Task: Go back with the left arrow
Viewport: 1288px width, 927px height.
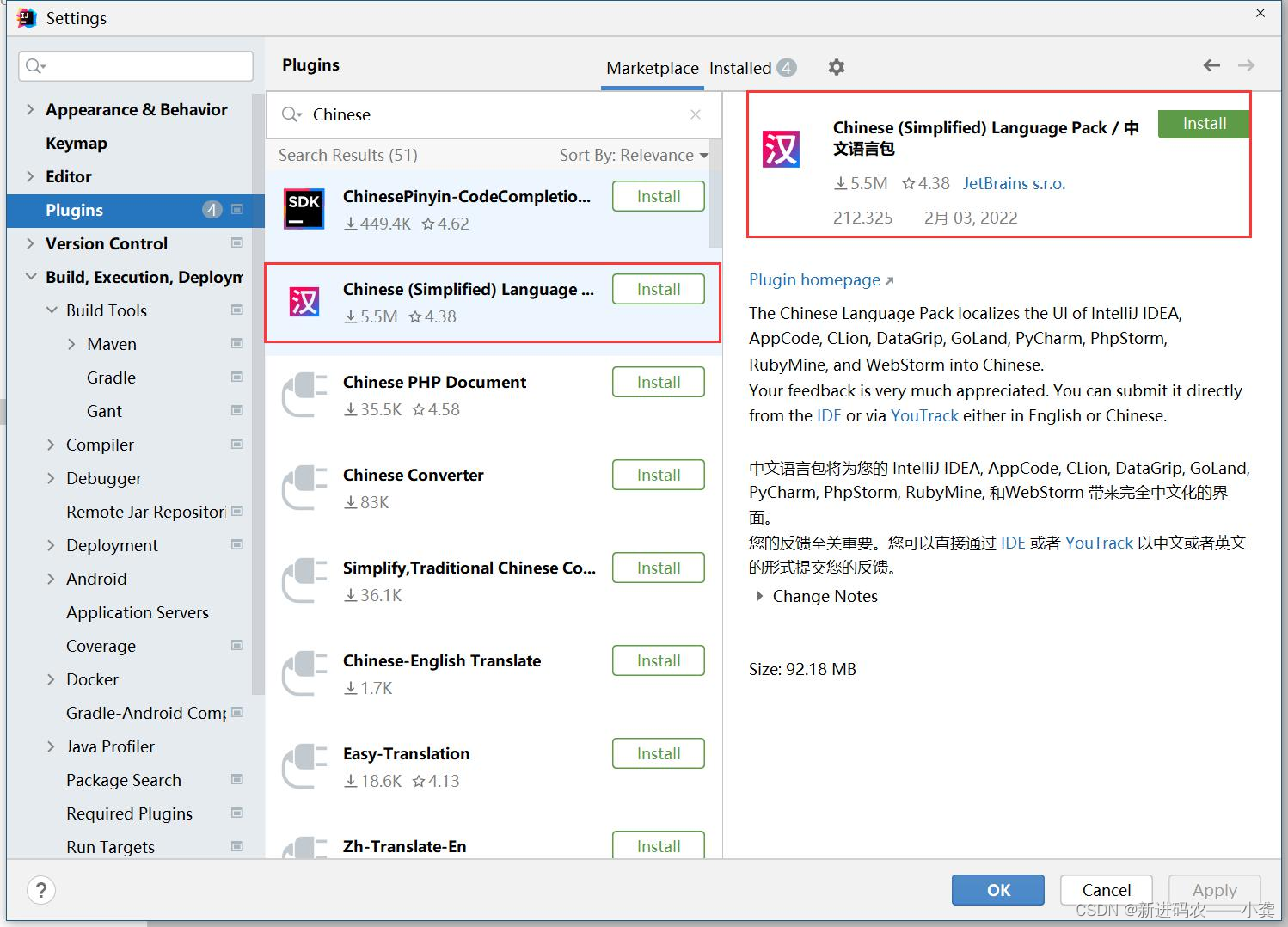Action: (1211, 65)
